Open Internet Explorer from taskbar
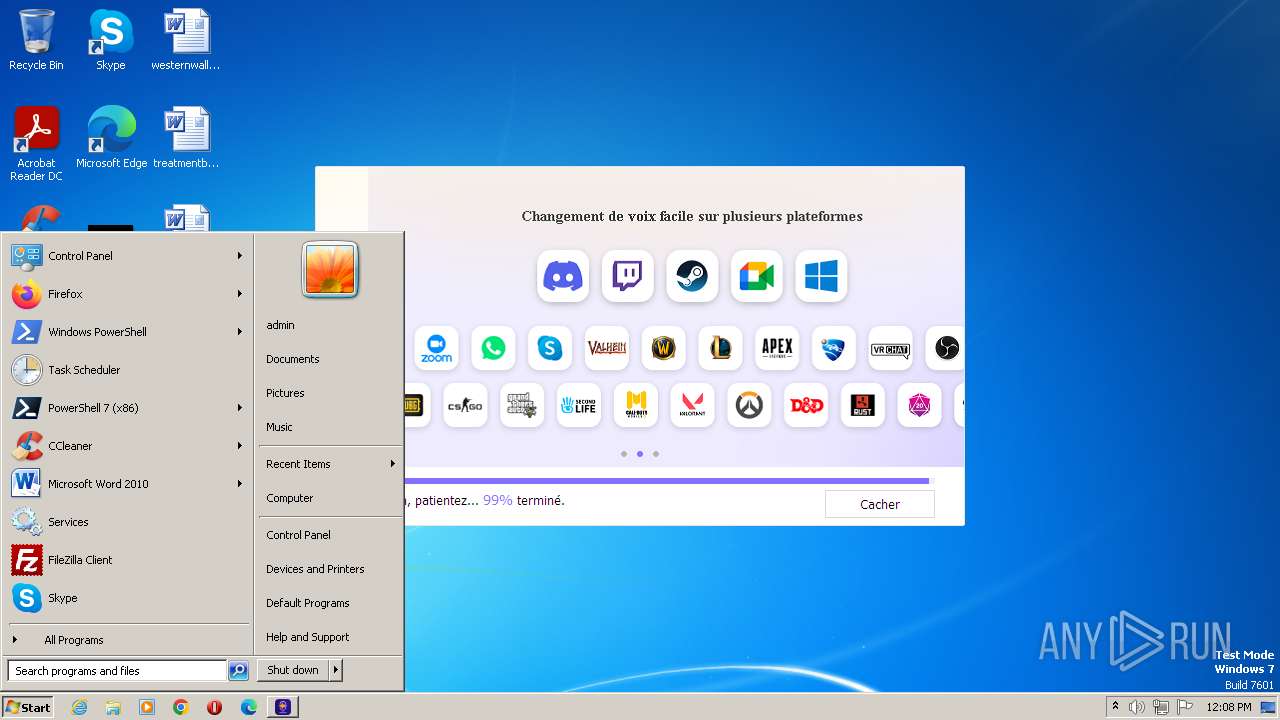The height and width of the screenshot is (720, 1280). click(80, 707)
